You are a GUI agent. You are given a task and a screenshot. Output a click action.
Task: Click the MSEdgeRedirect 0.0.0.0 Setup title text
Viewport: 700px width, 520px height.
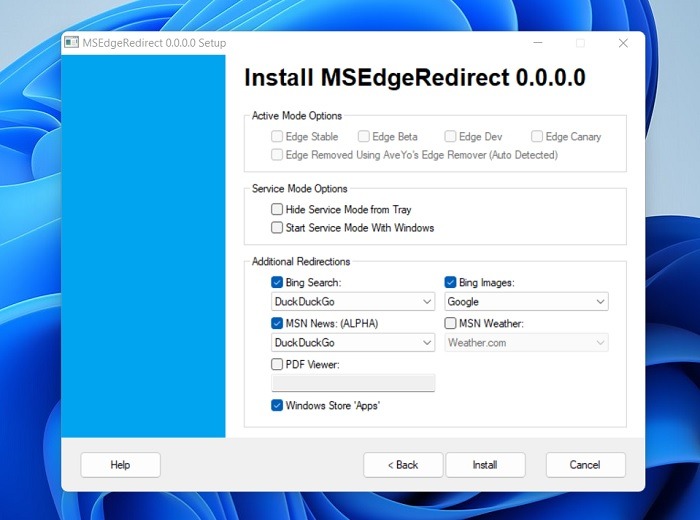pyautogui.click(x=154, y=43)
